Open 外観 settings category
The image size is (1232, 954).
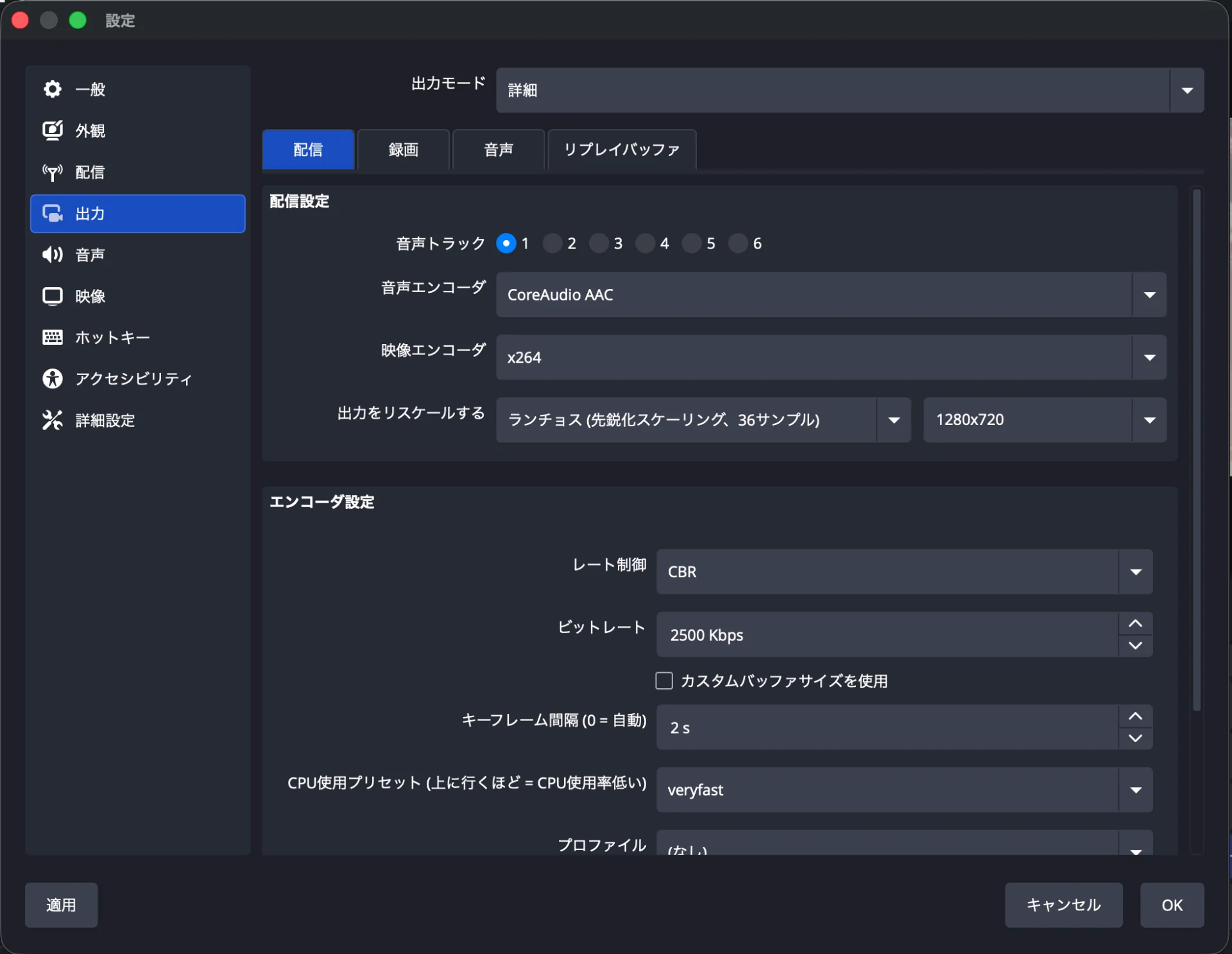pos(137,130)
